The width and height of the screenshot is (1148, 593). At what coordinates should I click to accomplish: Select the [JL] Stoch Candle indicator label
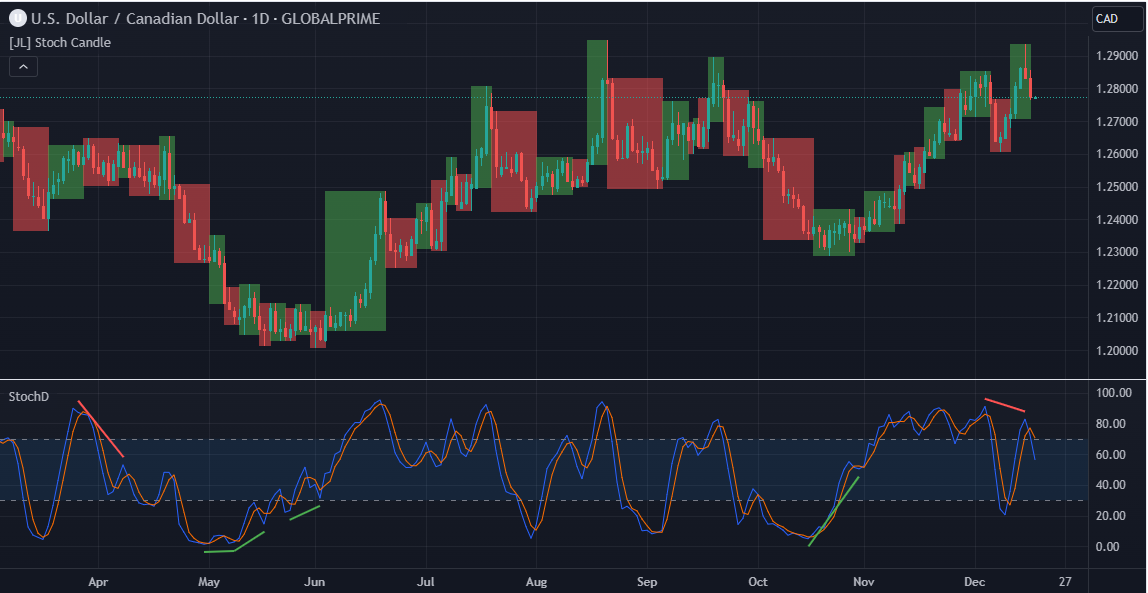click(x=60, y=43)
